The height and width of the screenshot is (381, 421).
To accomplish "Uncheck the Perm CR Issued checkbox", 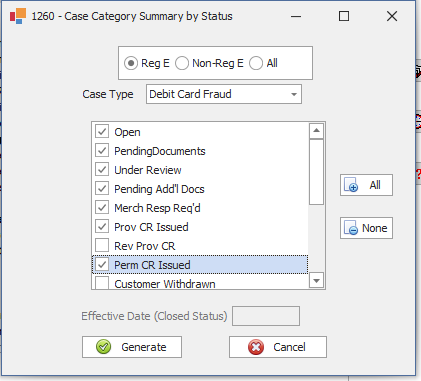I will pos(102,264).
